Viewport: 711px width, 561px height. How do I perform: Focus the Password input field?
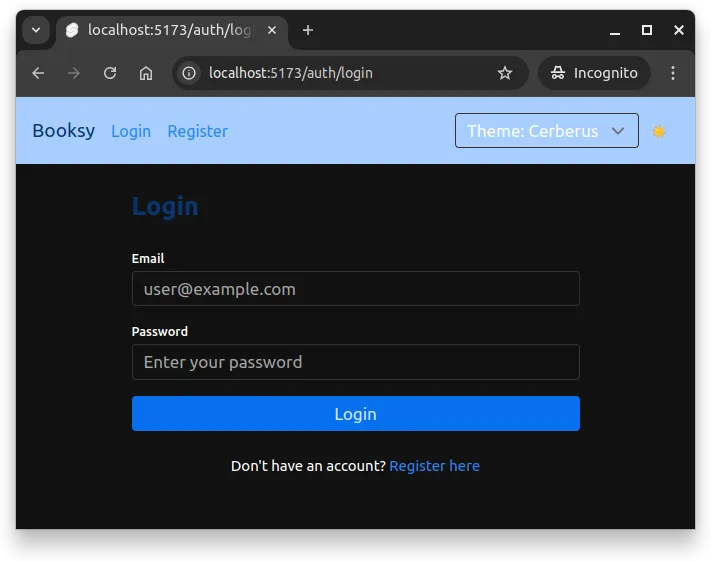pyautogui.click(x=356, y=362)
